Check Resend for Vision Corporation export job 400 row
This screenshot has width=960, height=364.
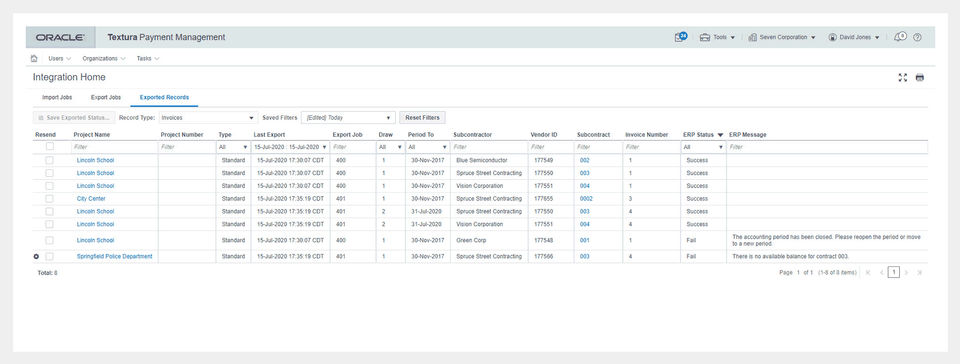click(50, 186)
